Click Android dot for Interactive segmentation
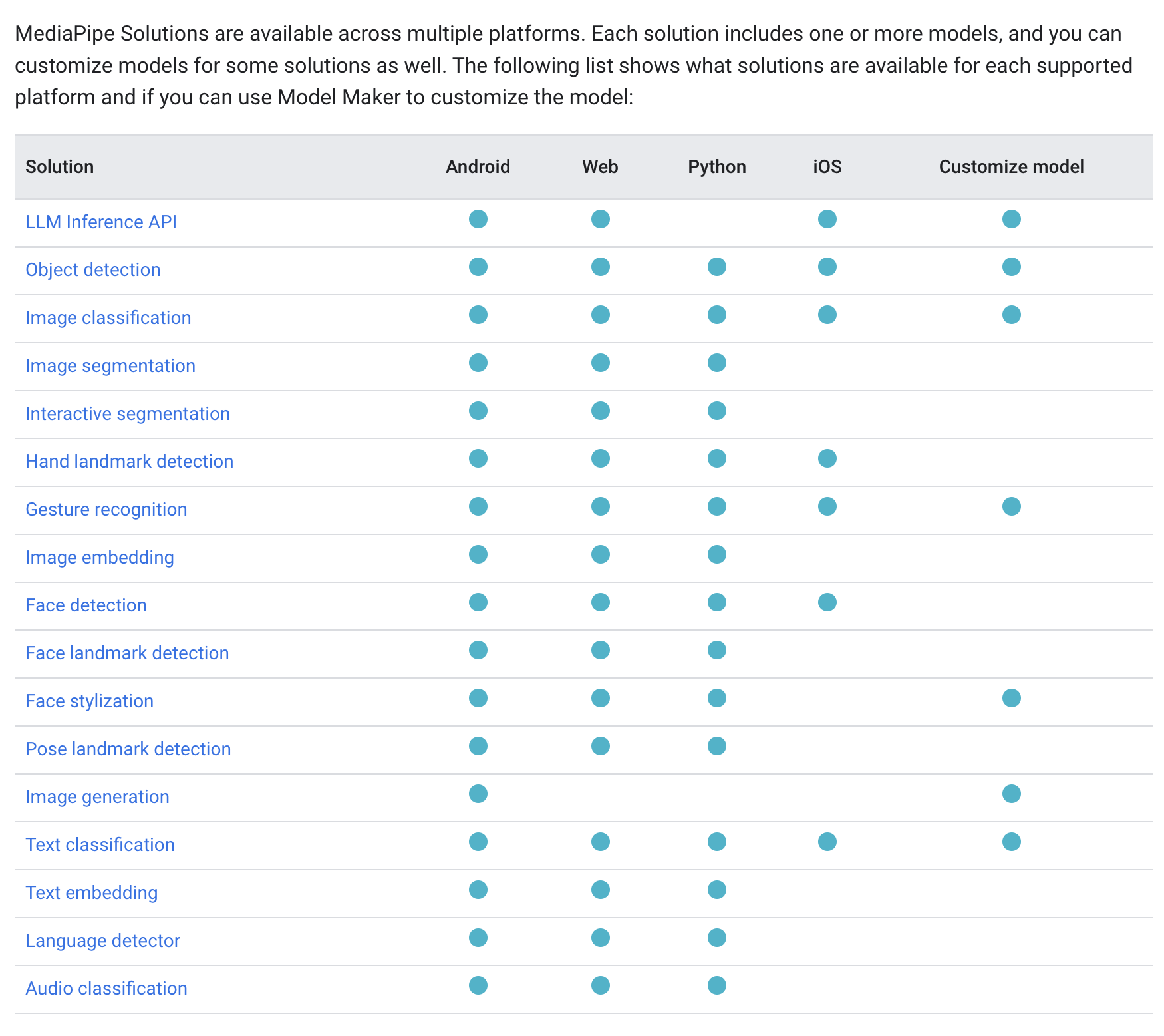 [478, 411]
